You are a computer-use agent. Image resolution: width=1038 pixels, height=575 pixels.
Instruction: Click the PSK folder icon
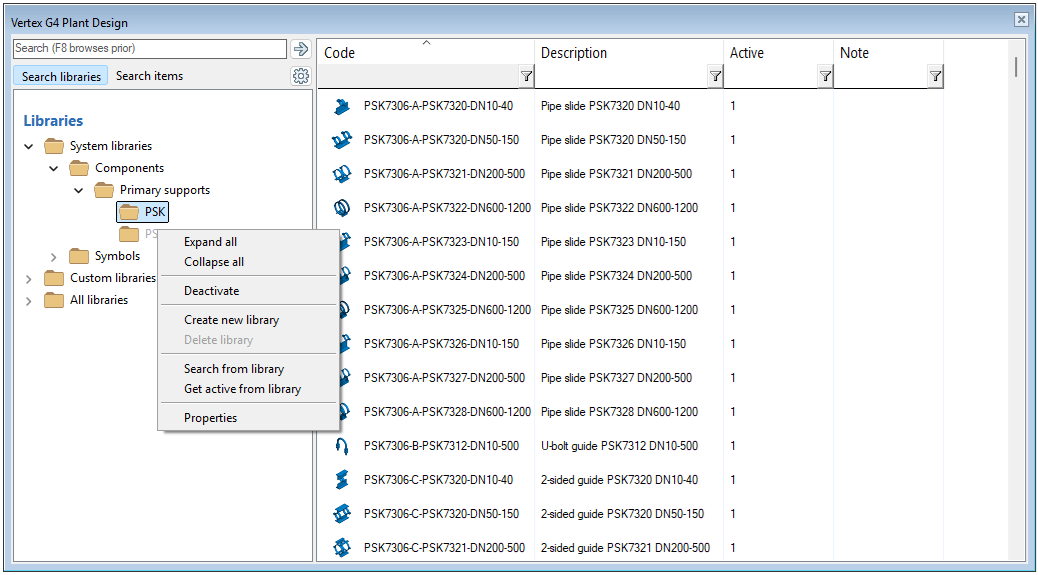tap(129, 212)
